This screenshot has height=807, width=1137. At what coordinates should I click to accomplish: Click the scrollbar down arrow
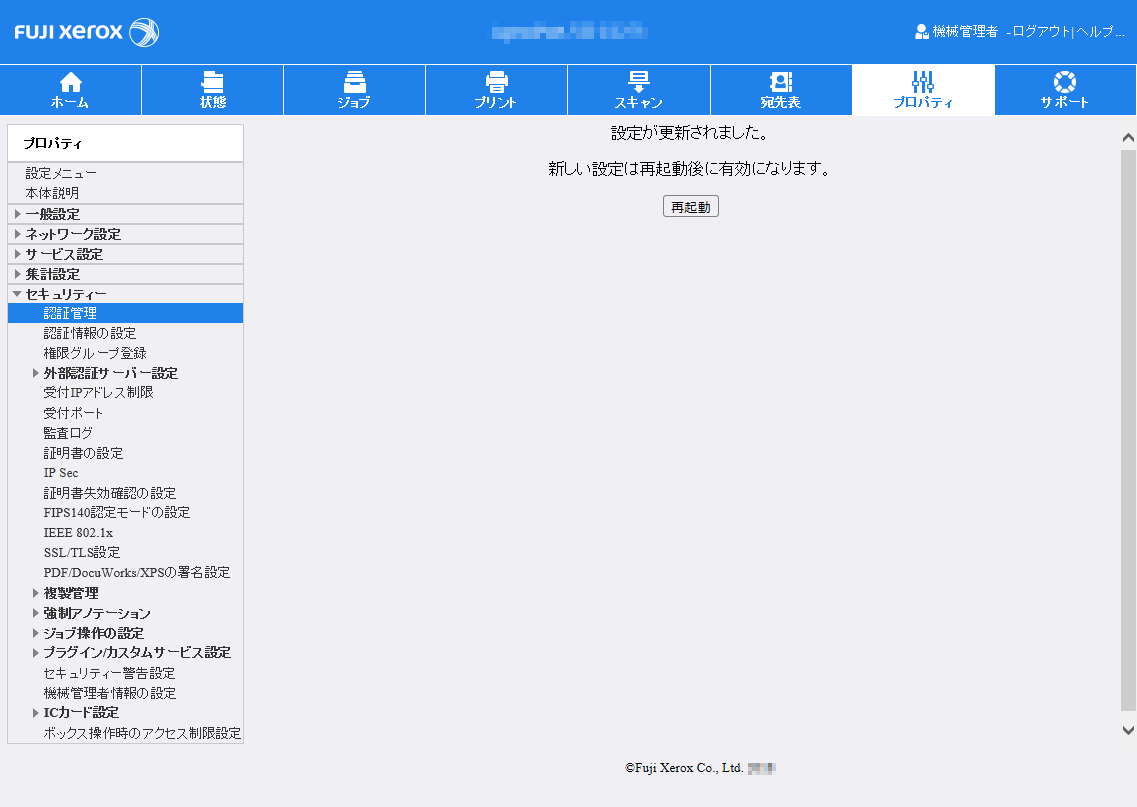click(1128, 730)
